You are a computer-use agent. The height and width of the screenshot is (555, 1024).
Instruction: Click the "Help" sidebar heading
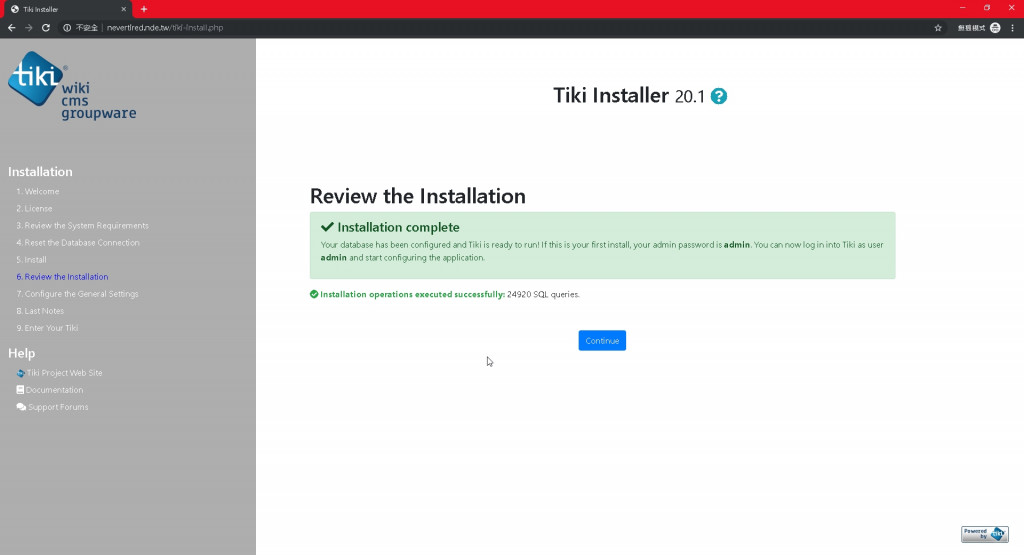click(22, 353)
